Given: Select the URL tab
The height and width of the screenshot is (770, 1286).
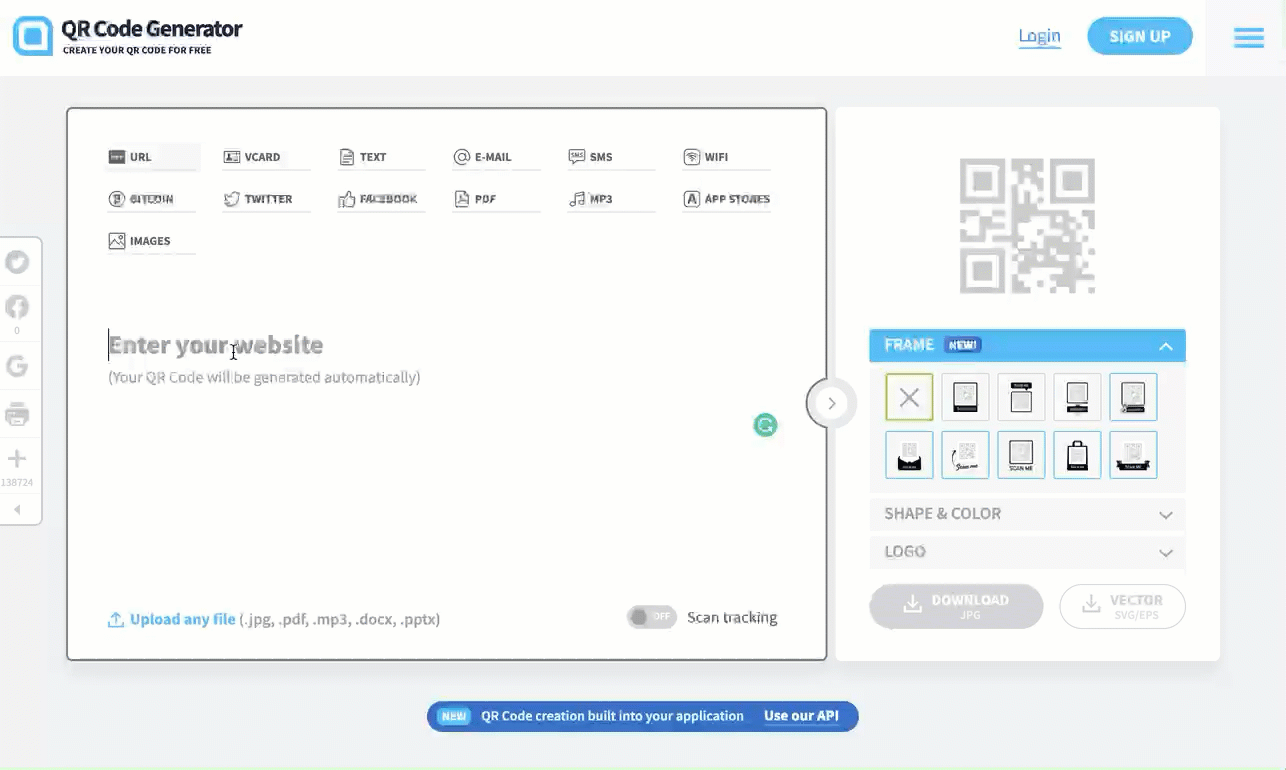Looking at the screenshot, I should click(x=153, y=157).
